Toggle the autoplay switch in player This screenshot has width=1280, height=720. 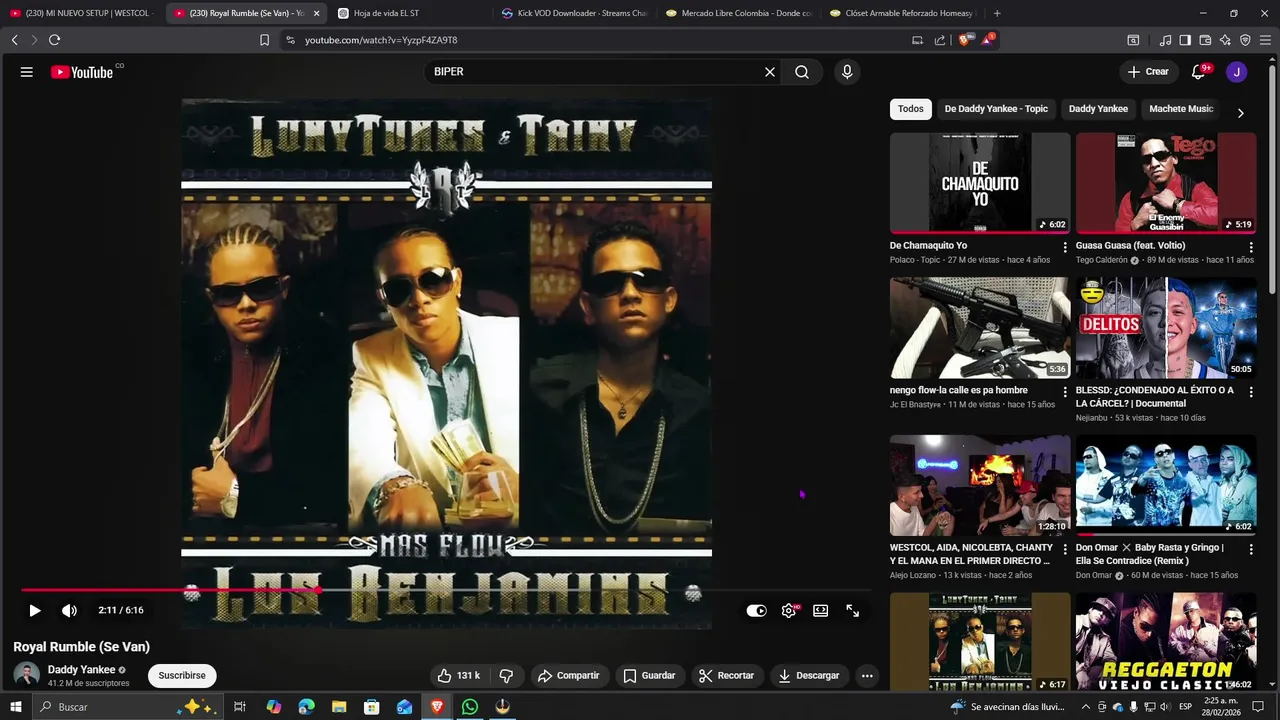click(757, 611)
